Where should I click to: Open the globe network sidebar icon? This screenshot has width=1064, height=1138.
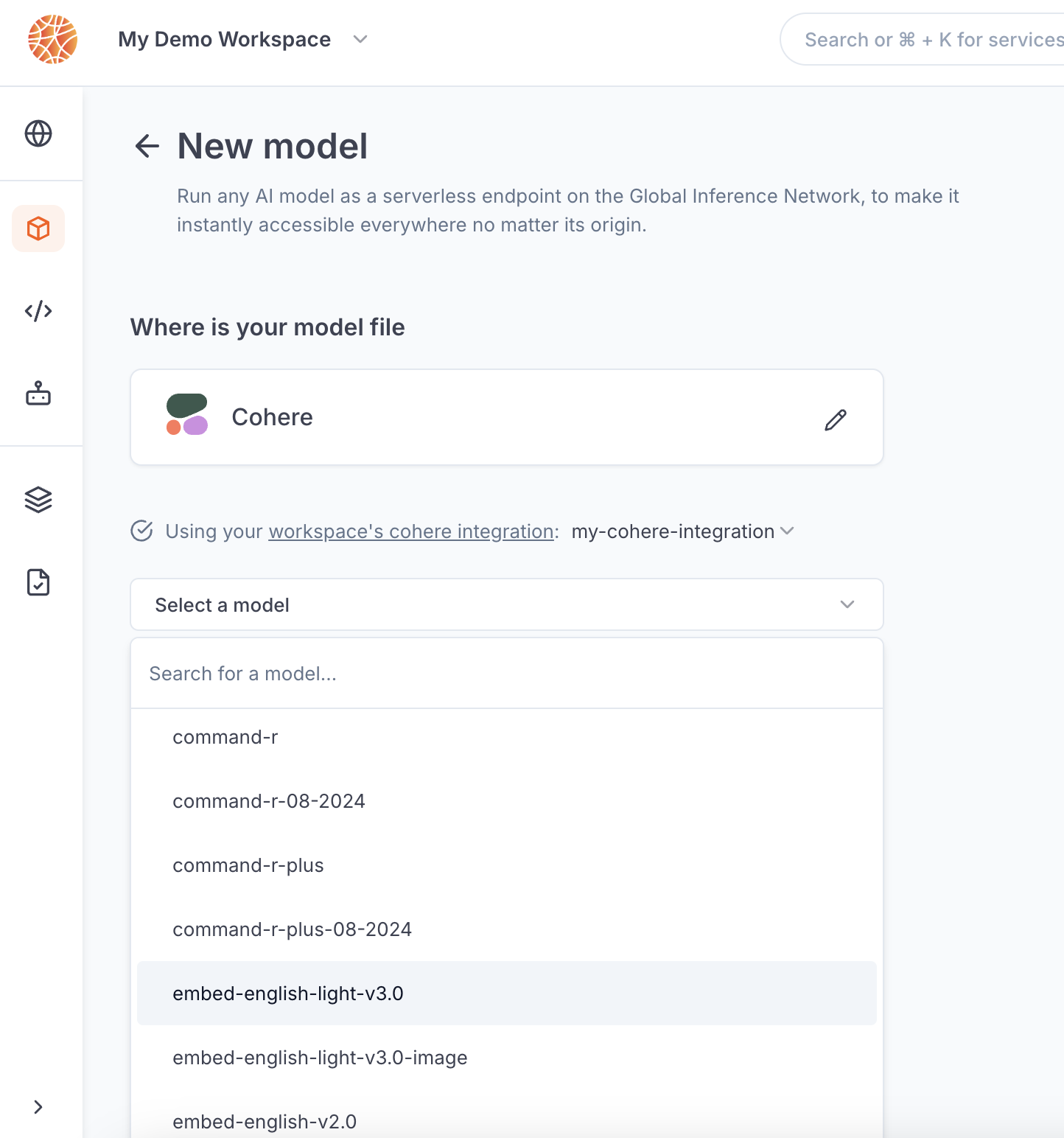pos(38,133)
